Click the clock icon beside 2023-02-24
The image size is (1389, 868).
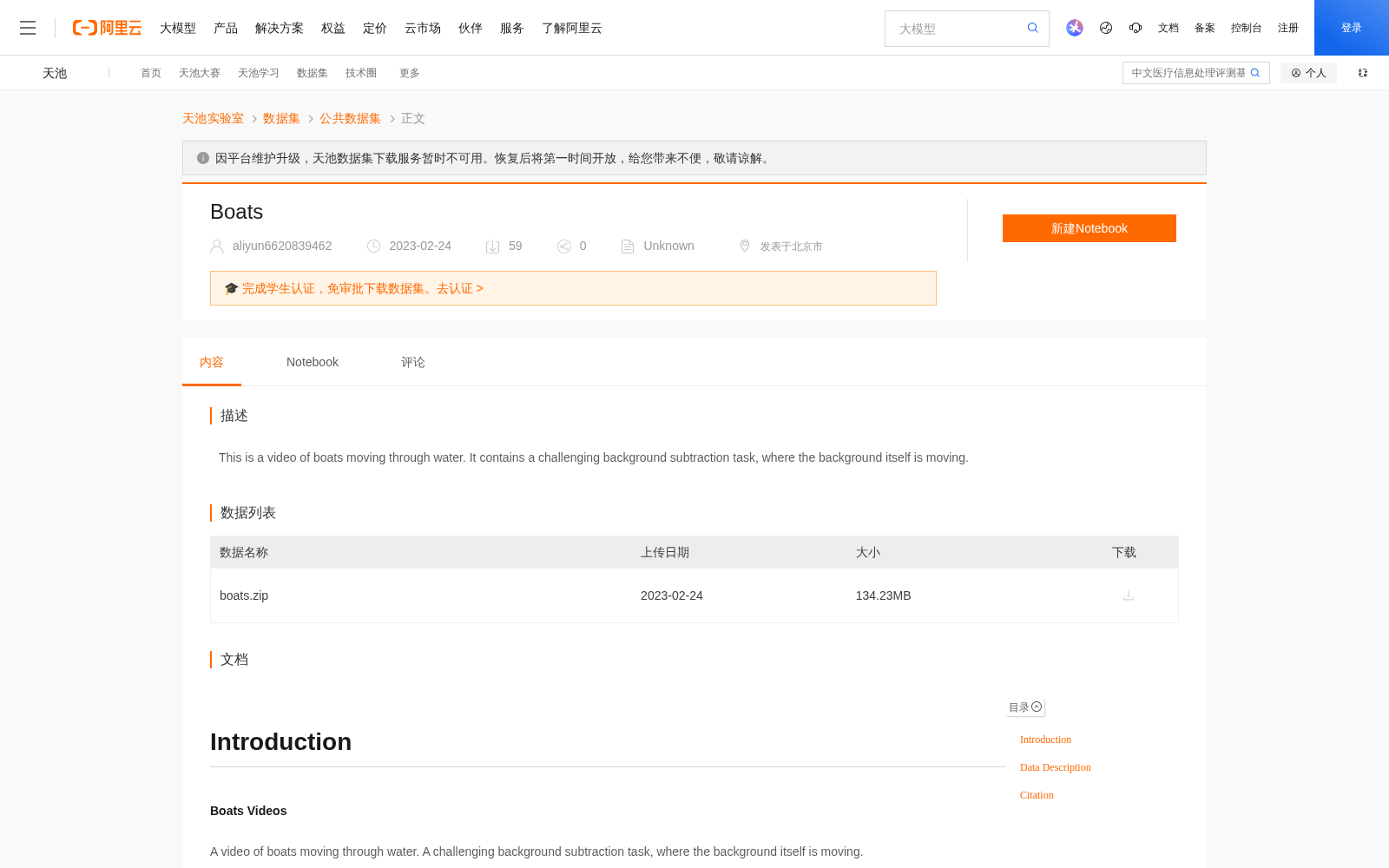tap(374, 247)
